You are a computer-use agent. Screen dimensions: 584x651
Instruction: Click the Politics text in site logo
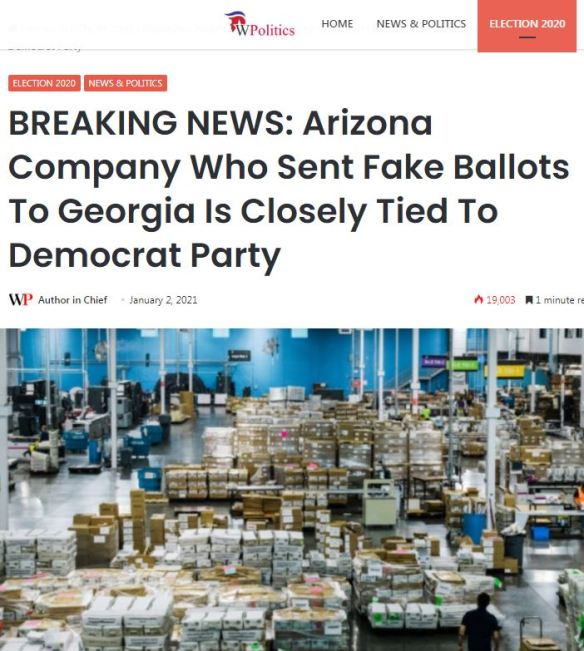(x=273, y=30)
